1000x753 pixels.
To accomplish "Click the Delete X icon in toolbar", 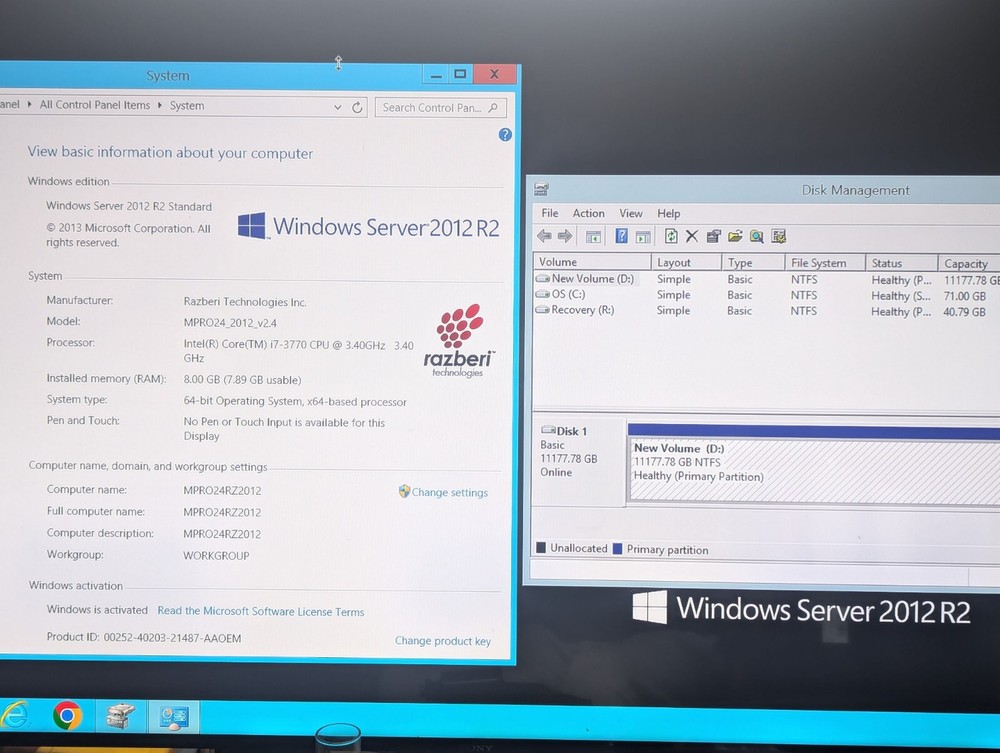I will click(691, 237).
